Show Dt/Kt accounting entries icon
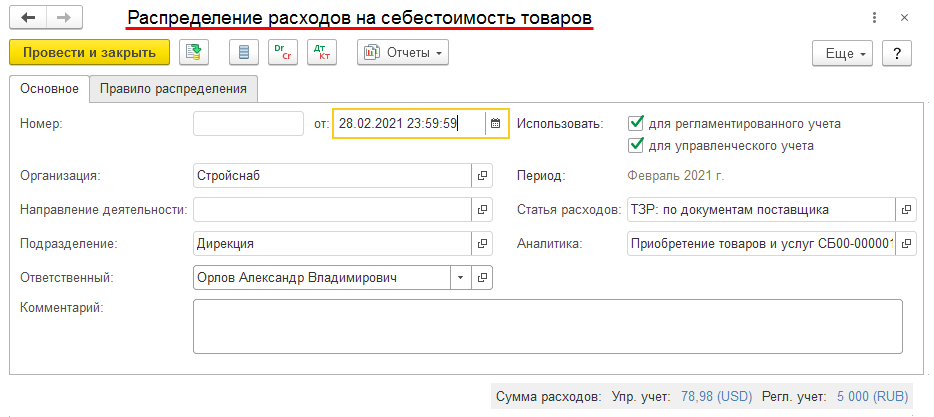This screenshot has width=934, height=417. (x=283, y=52)
